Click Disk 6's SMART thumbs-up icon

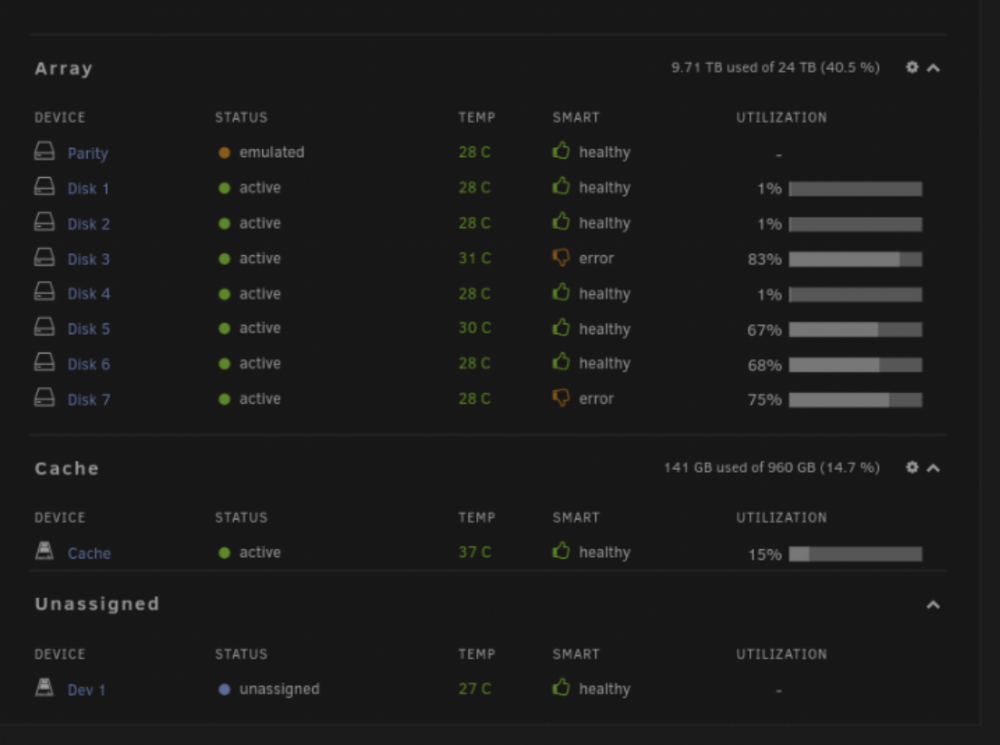(561, 362)
